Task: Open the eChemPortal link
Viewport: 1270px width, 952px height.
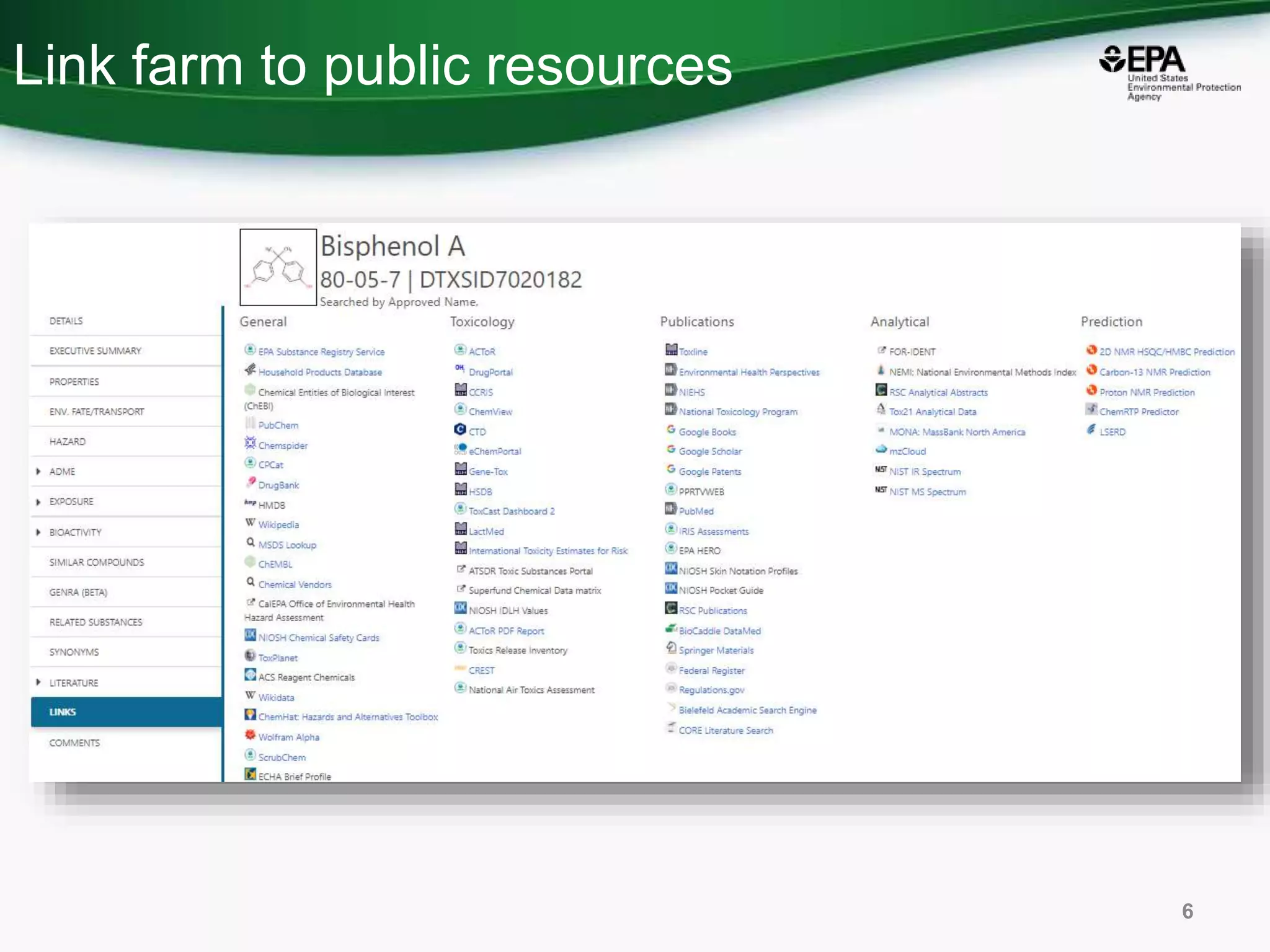Action: pos(495,452)
